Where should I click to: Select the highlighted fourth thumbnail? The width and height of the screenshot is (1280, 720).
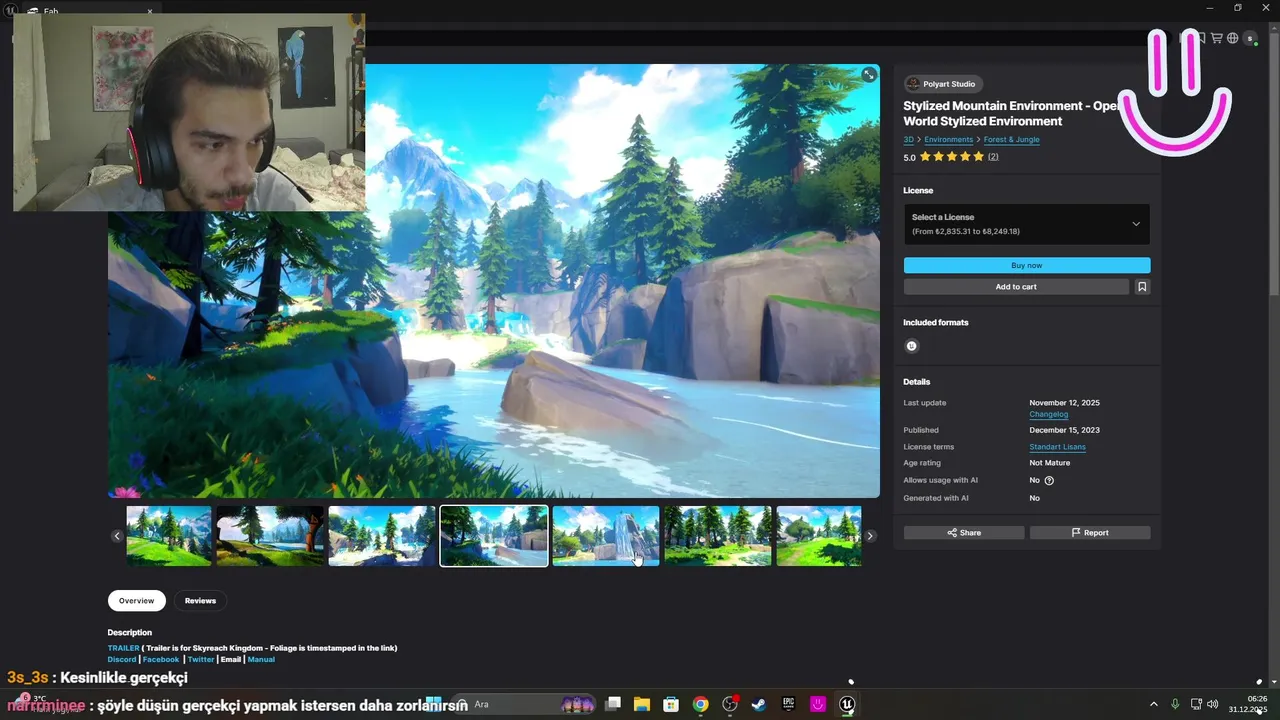494,536
